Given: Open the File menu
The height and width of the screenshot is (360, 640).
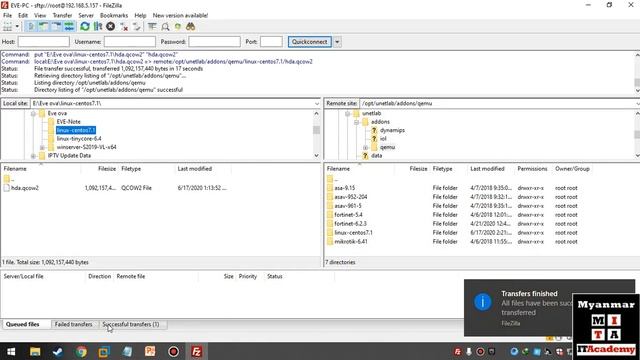Looking at the screenshot, I should (x=7, y=15).
